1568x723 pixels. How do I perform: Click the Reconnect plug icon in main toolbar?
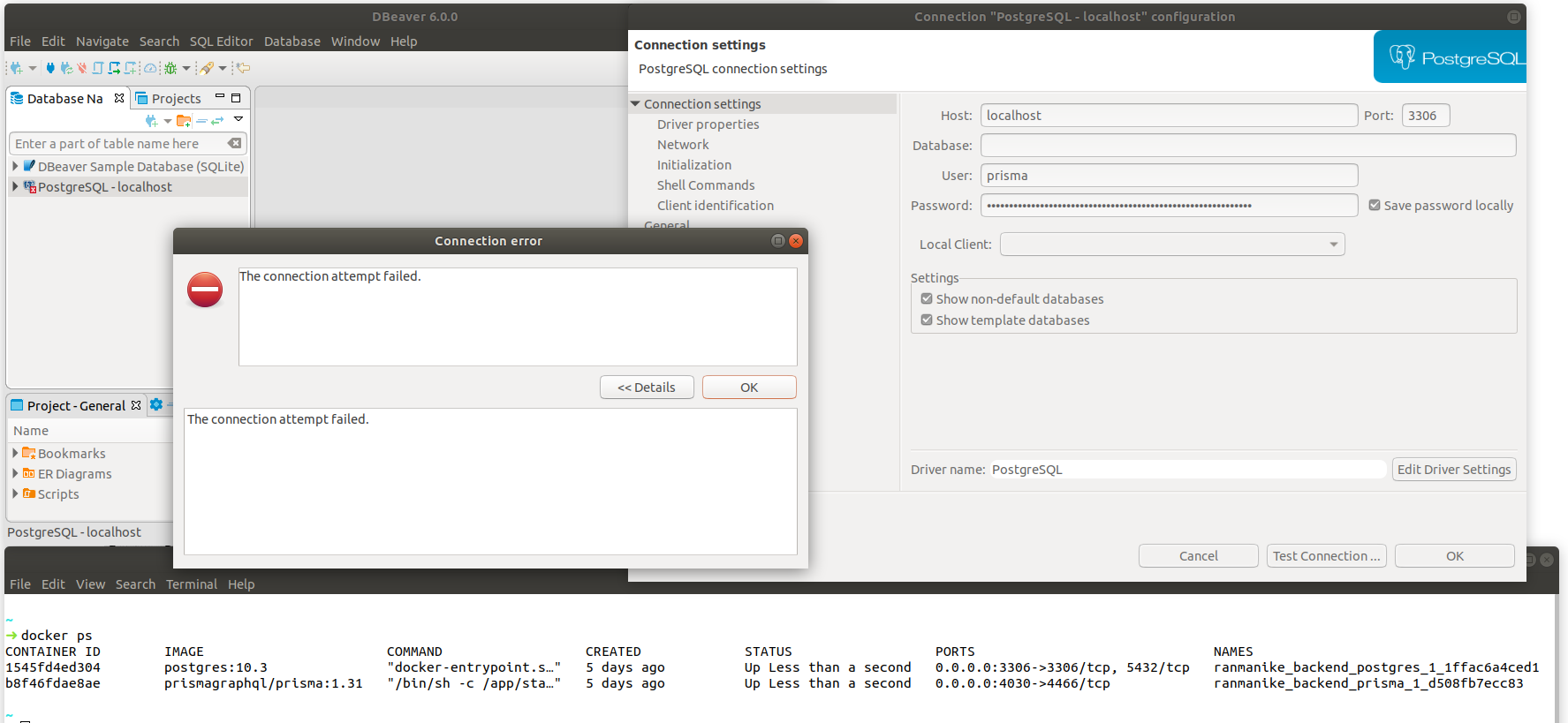tap(66, 68)
